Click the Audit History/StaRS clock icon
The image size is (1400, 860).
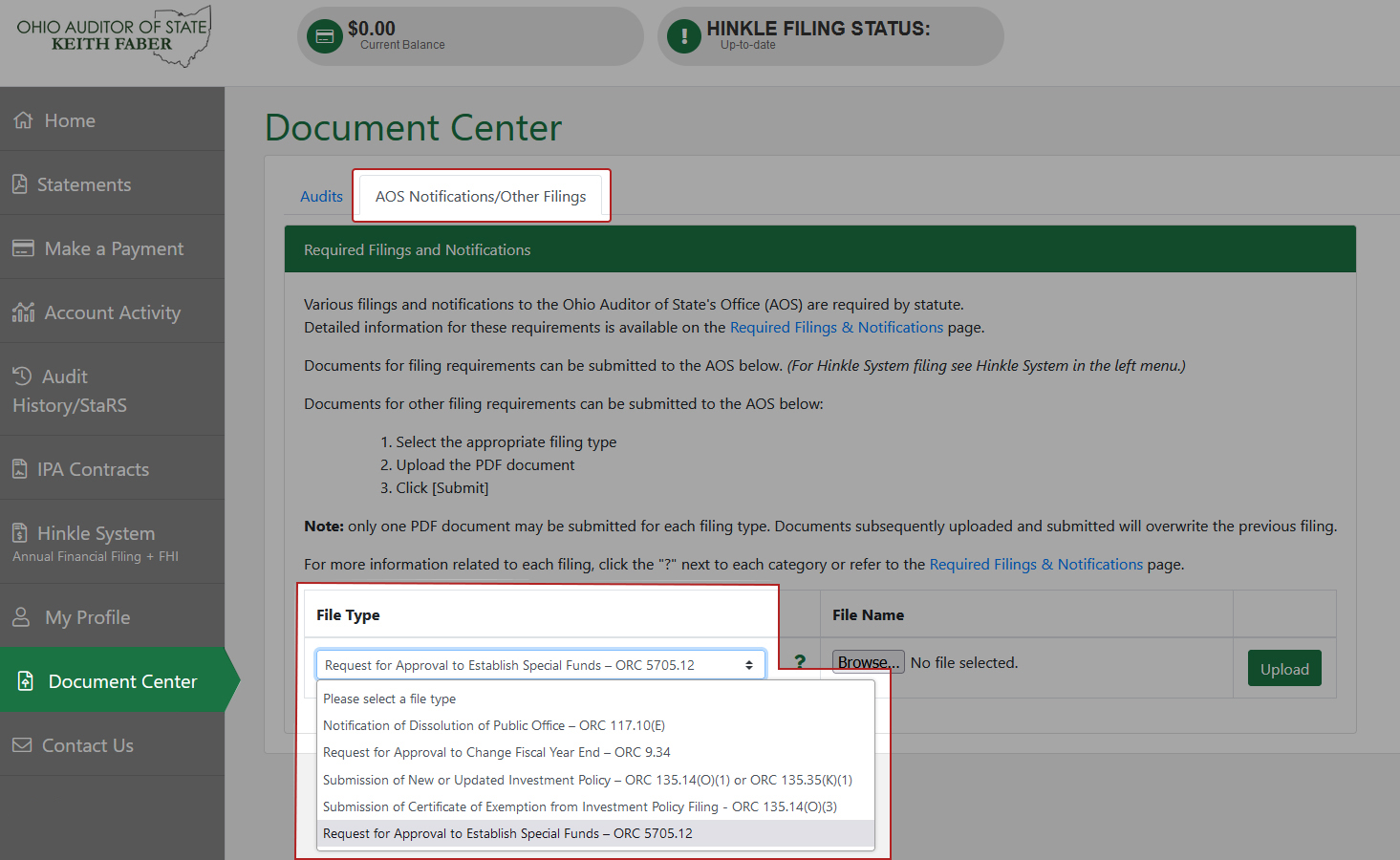coord(22,376)
